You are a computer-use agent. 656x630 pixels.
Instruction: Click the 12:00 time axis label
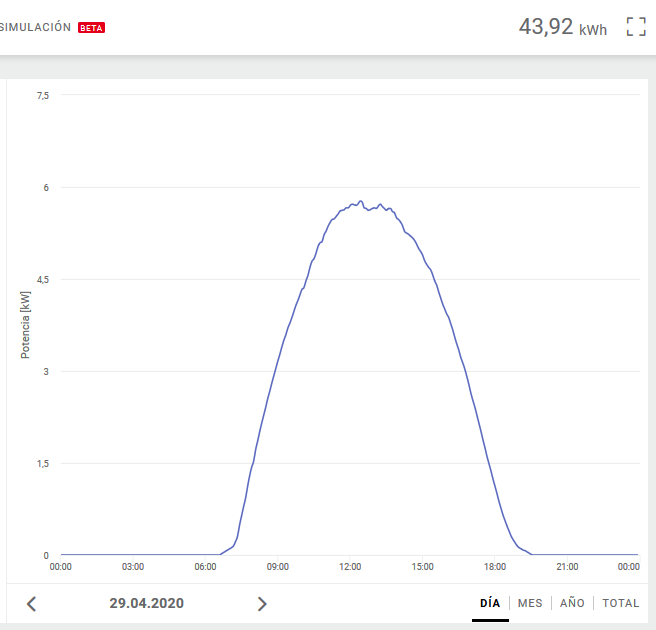(x=350, y=567)
